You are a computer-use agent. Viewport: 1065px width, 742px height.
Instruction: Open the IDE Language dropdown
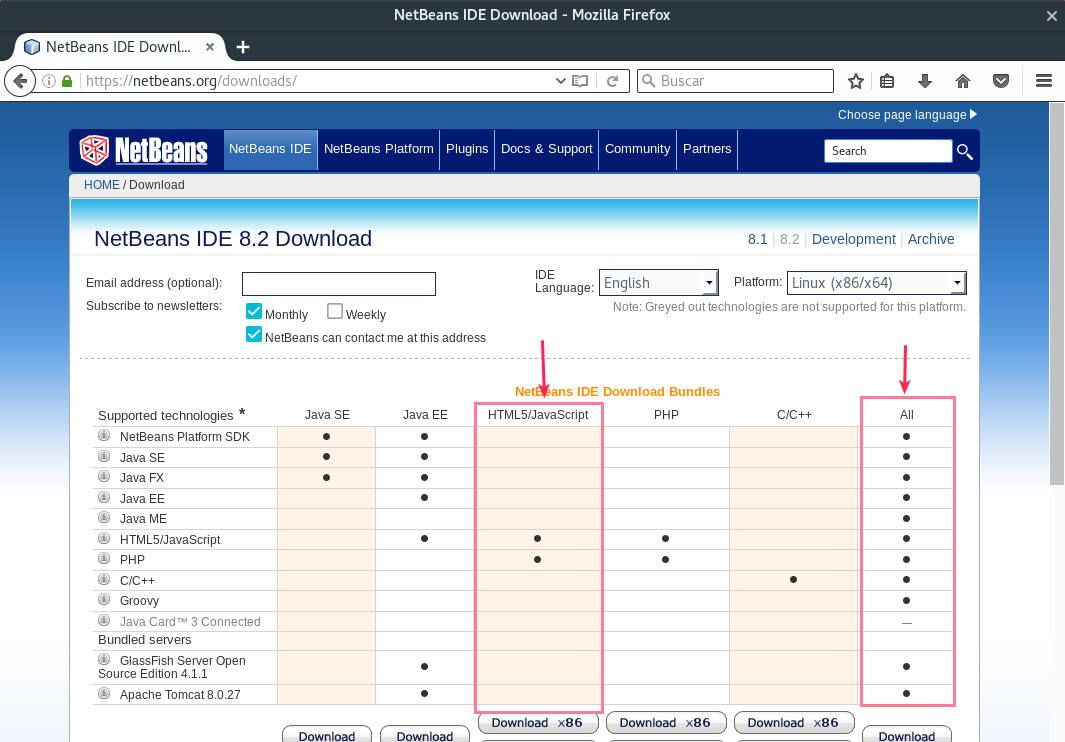click(x=658, y=283)
